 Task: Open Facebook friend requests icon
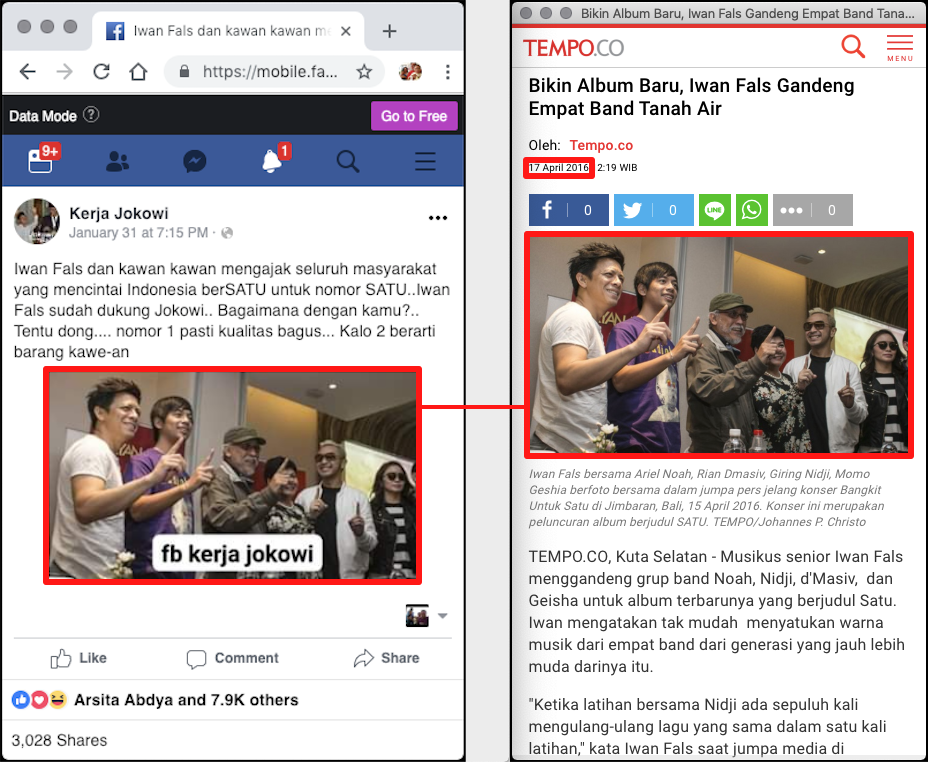(118, 162)
